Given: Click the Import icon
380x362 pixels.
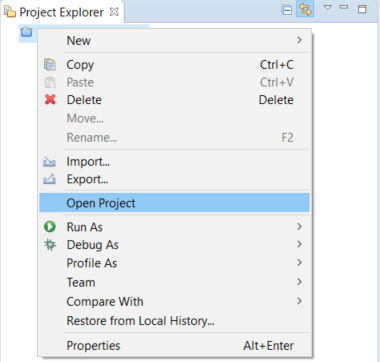Looking at the screenshot, I should pyautogui.click(x=50, y=162).
